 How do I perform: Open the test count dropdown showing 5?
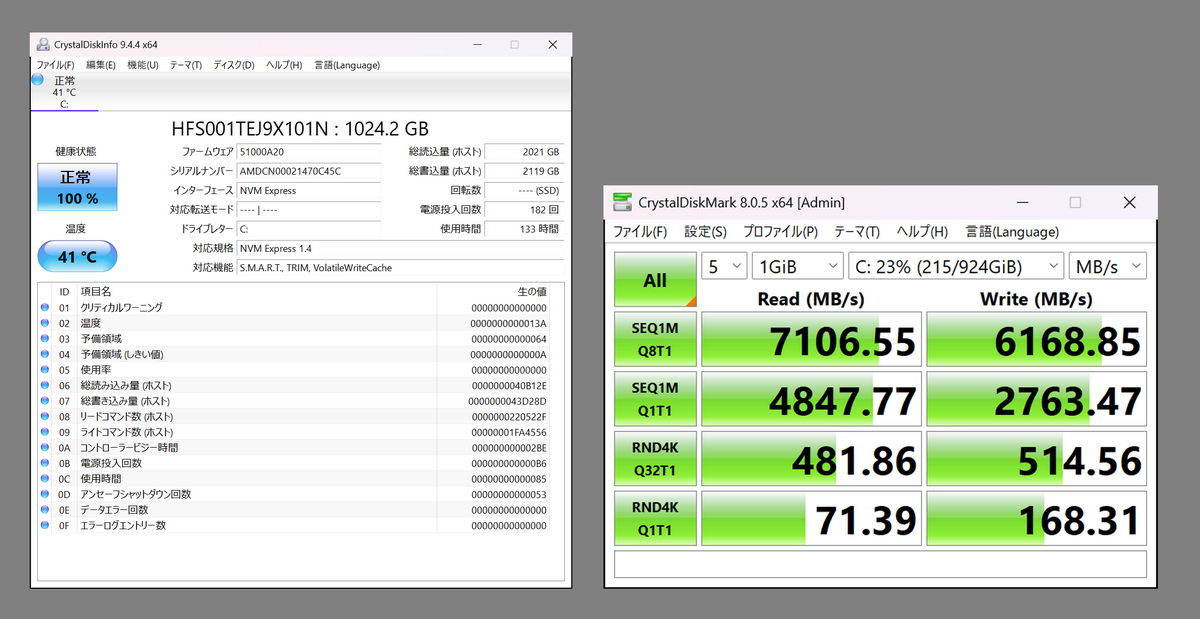[724, 266]
